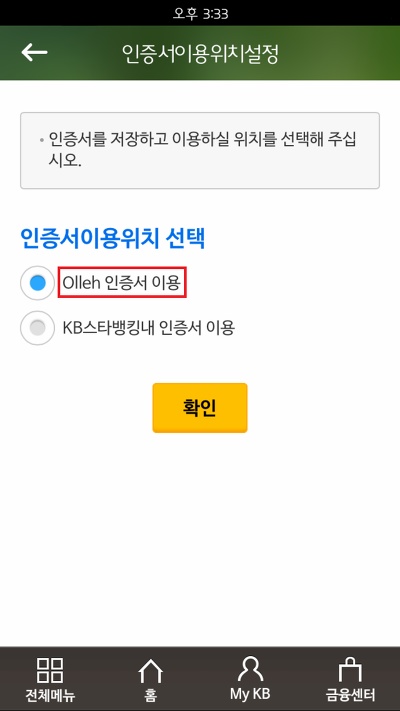Open the 전체메뉴 grid icon

point(50,670)
